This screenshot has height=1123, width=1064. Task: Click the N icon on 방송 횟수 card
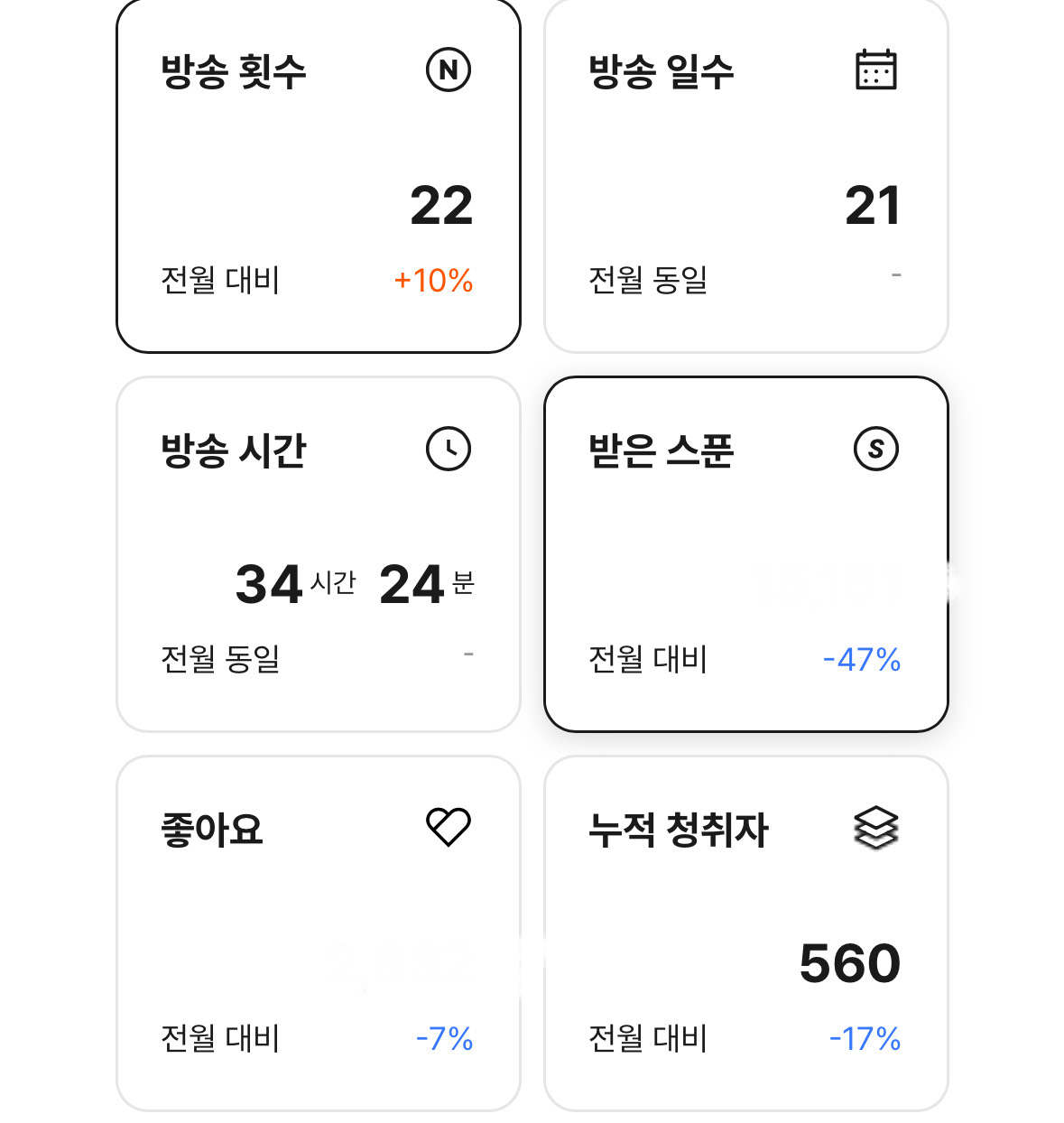(x=449, y=70)
